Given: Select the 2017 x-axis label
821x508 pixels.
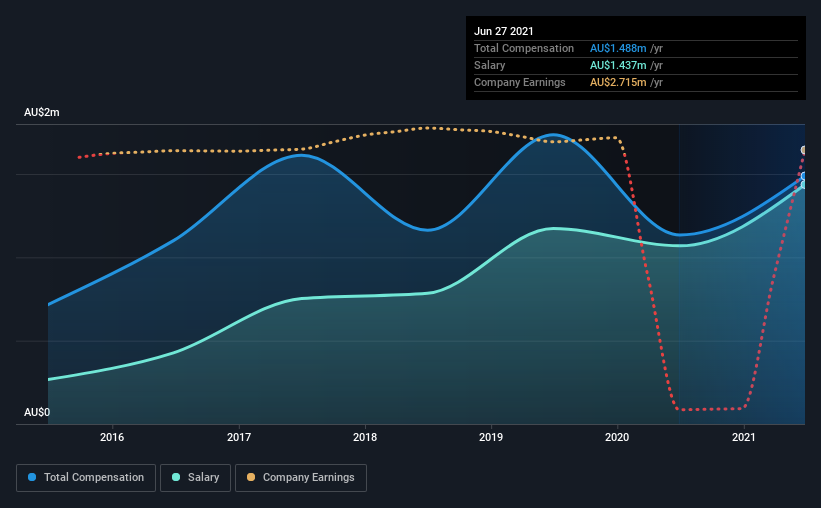Looking at the screenshot, I should click(x=239, y=437).
